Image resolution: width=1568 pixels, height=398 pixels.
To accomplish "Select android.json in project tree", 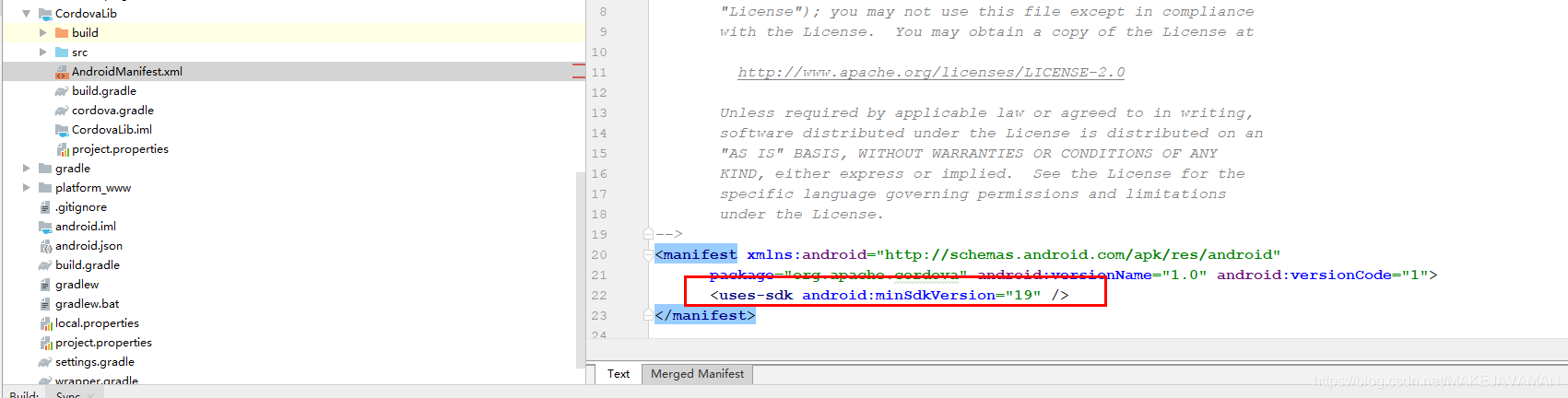I will [x=88, y=245].
